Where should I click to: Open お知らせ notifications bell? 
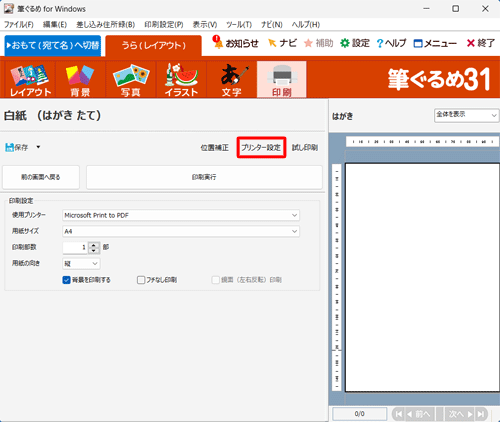point(236,43)
